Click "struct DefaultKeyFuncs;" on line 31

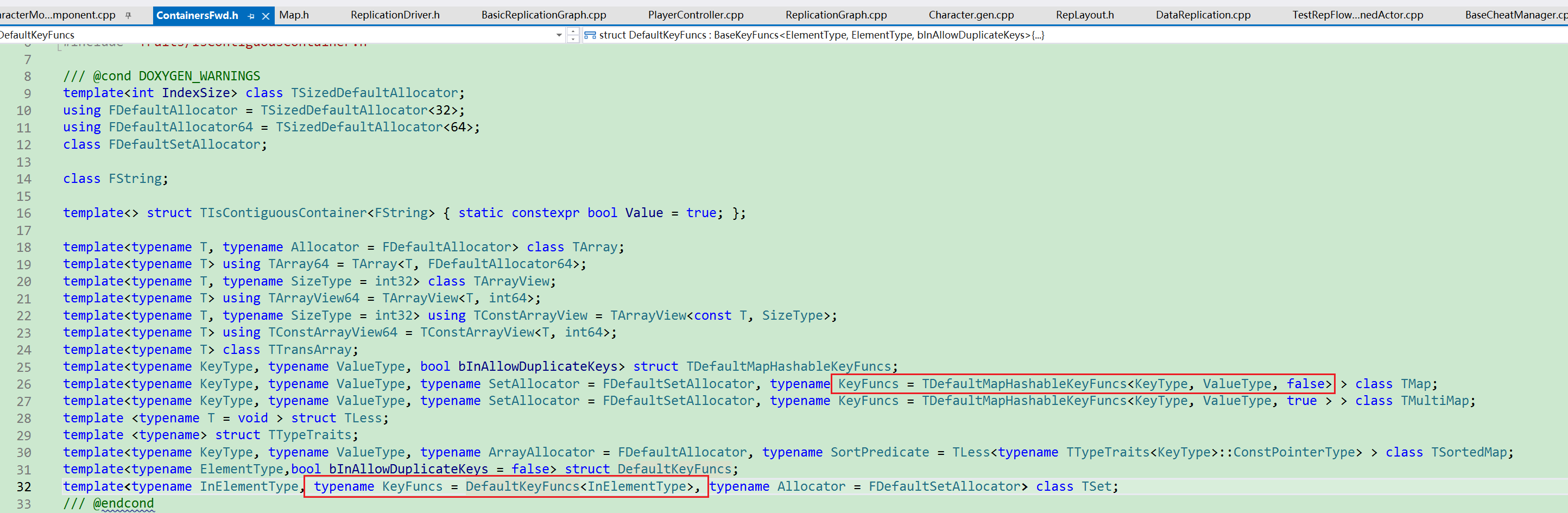click(x=652, y=469)
